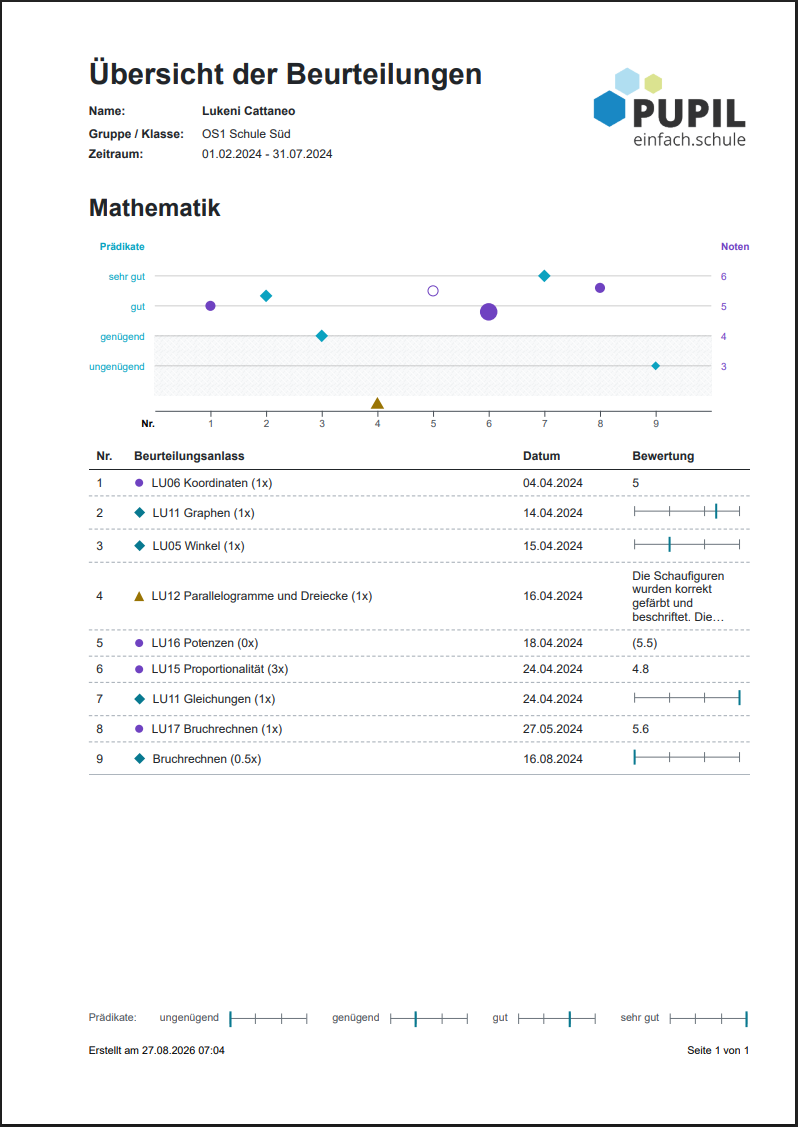Click the small teal diamond at Nr. 9
This screenshot has height=1127, width=798.
[656, 366]
